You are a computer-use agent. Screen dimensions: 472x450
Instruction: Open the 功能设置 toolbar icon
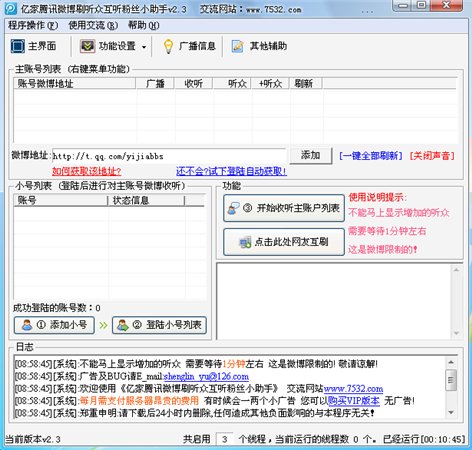87,46
